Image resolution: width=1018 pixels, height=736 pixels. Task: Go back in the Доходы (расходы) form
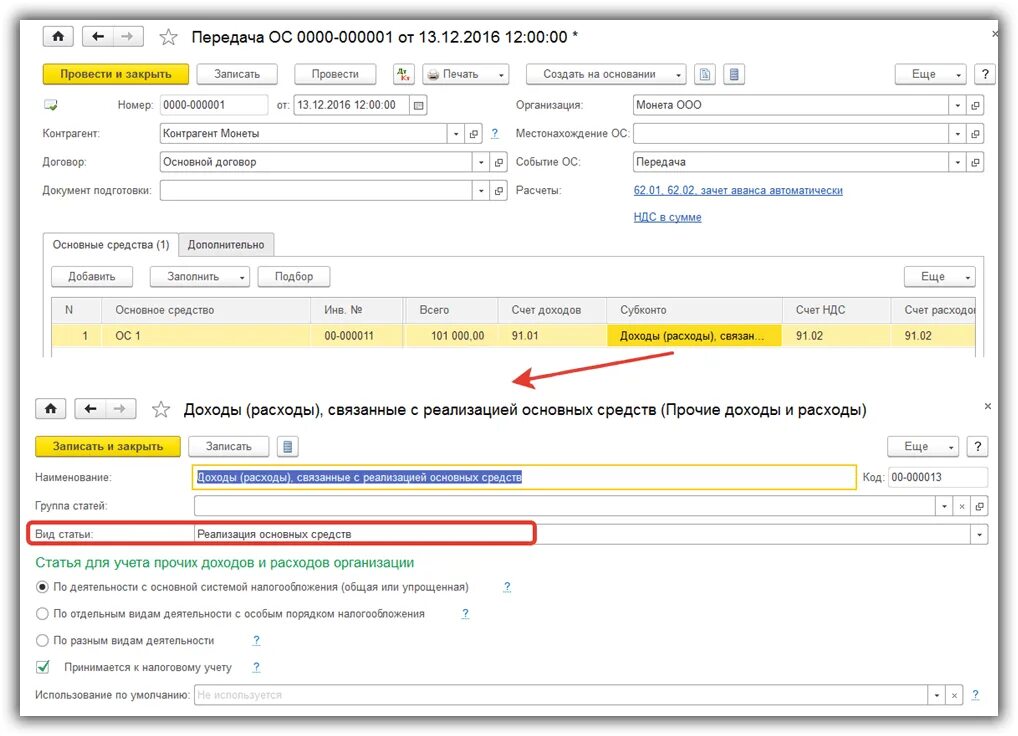pos(90,409)
